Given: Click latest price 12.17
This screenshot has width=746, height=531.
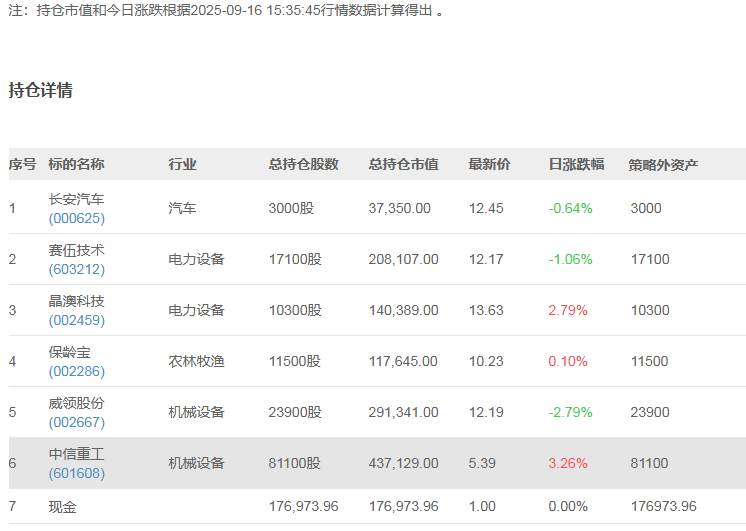Looking at the screenshot, I should (x=486, y=259).
